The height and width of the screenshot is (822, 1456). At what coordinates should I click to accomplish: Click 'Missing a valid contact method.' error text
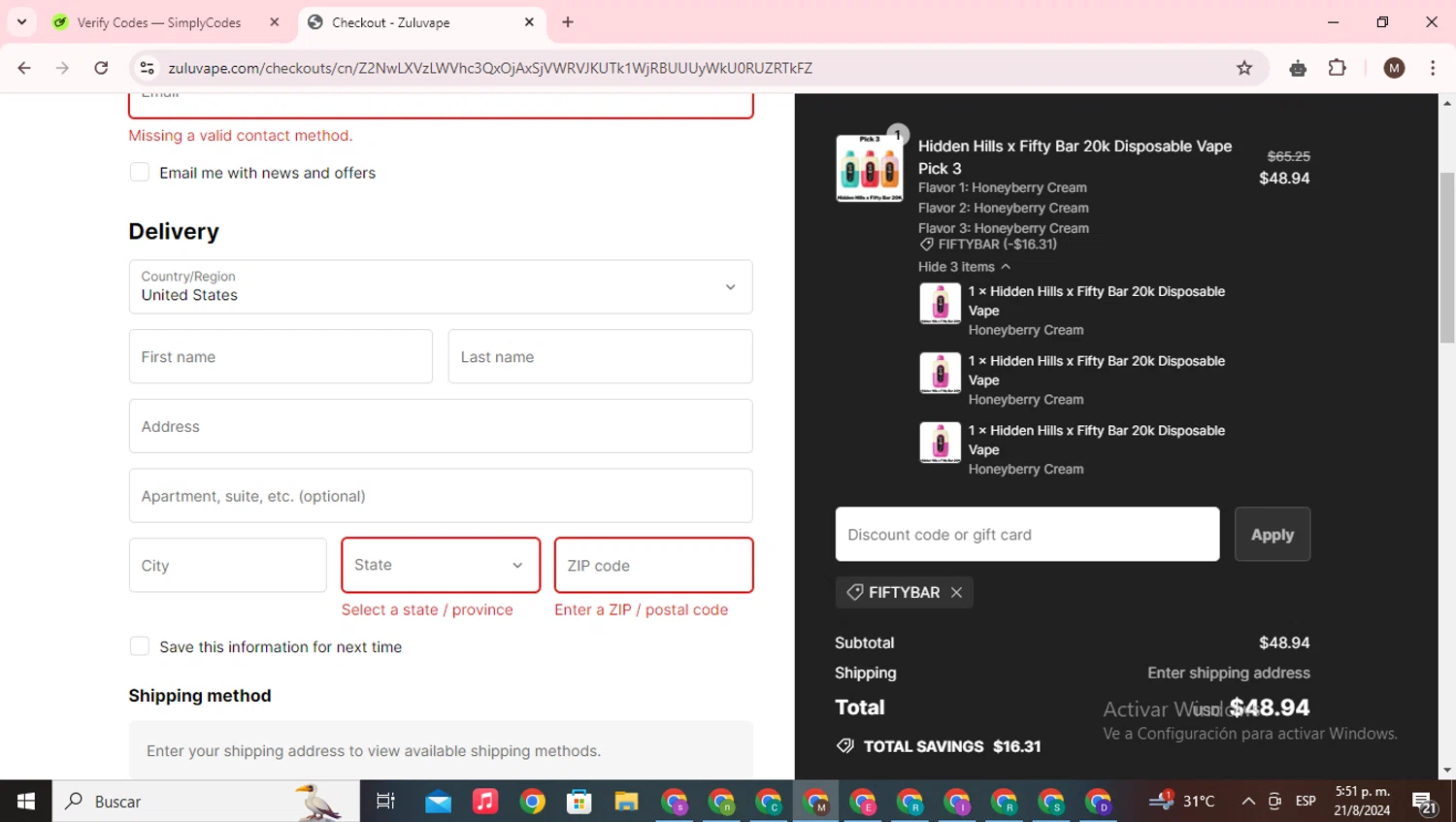241,136
